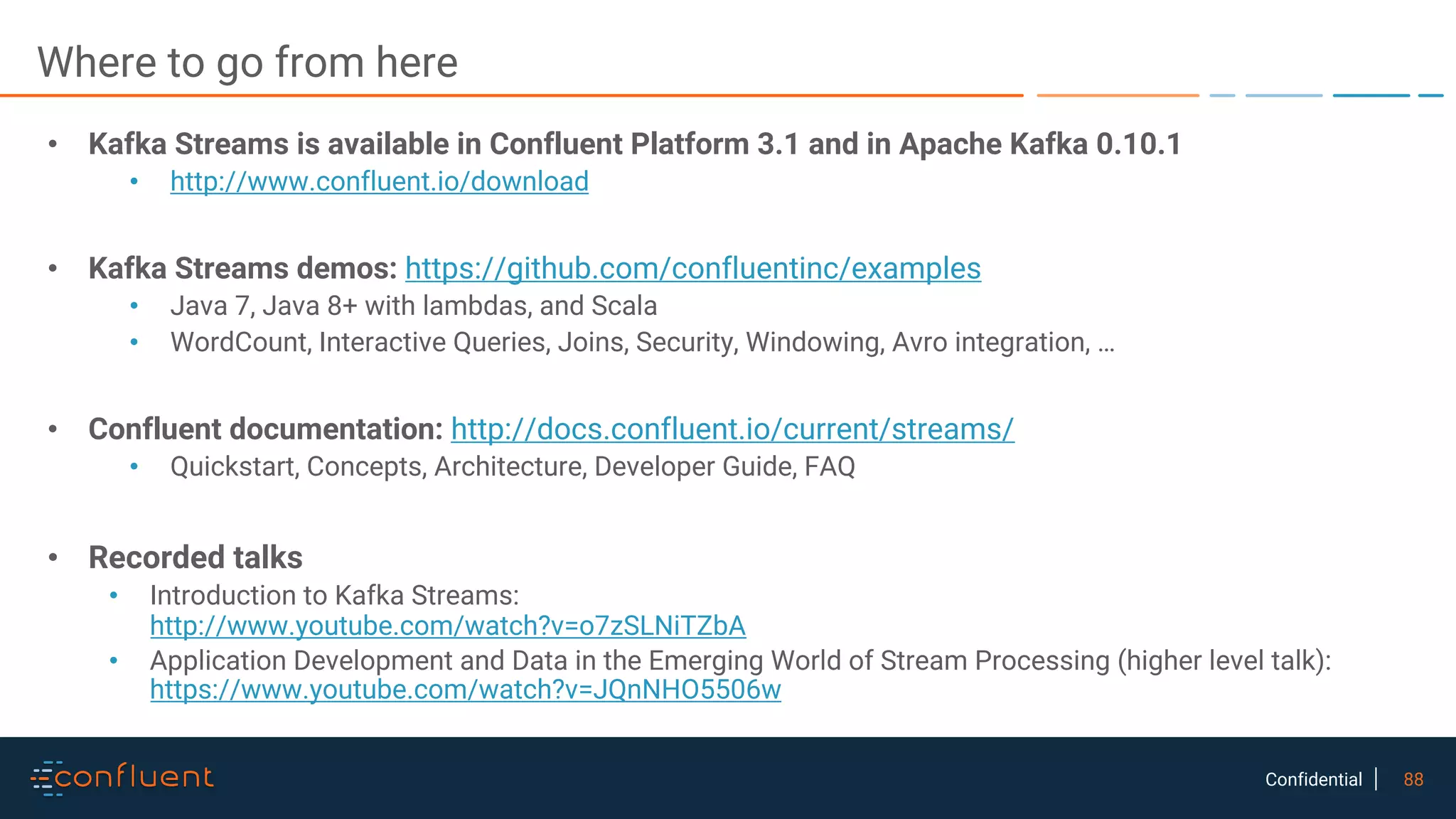Open the docs.confluent.io streams documentation link
1456x819 pixels.
click(x=732, y=429)
